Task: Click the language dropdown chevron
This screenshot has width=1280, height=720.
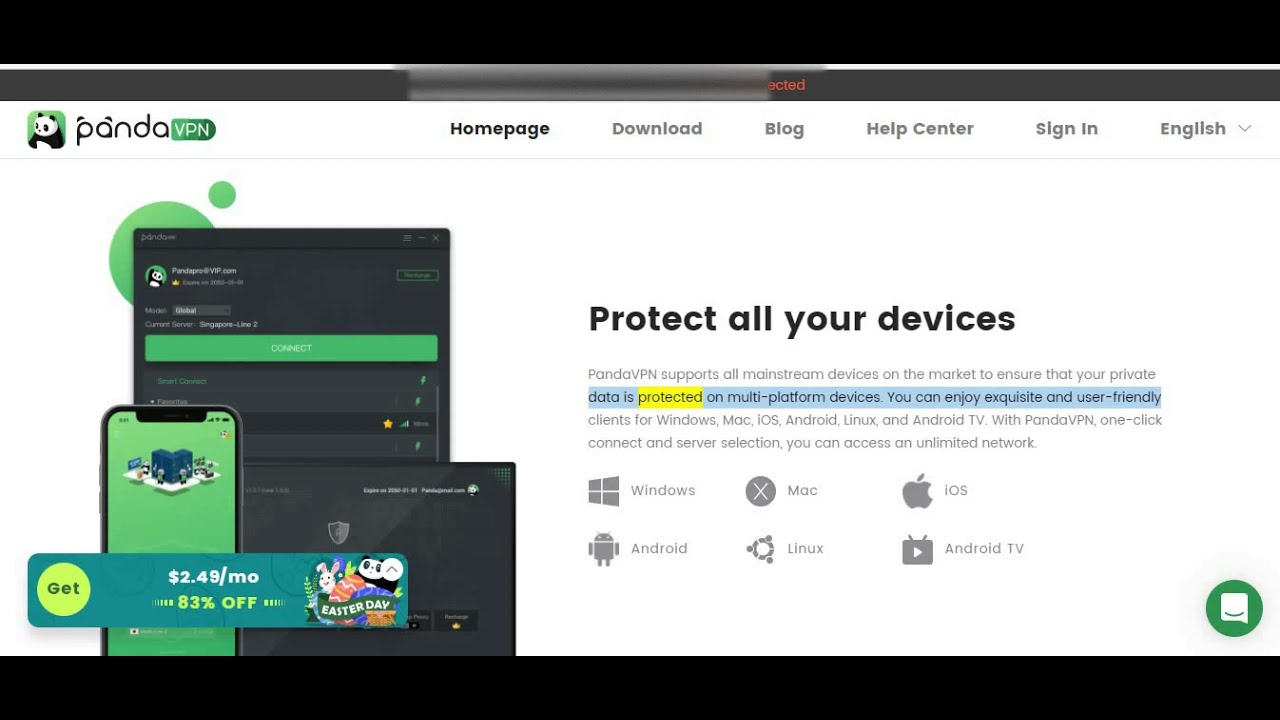Action: pyautogui.click(x=1245, y=129)
